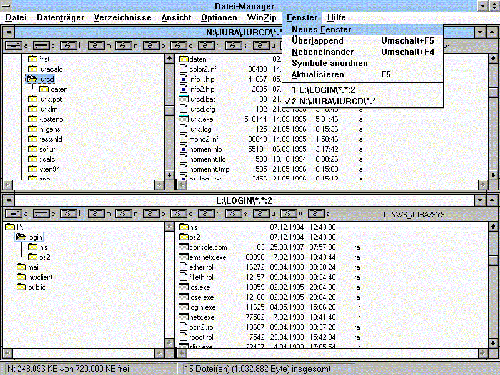Image resolution: width=500 pixels, height=375 pixels.
Task: Open the Verzeichnisse menu
Action: click(122, 17)
